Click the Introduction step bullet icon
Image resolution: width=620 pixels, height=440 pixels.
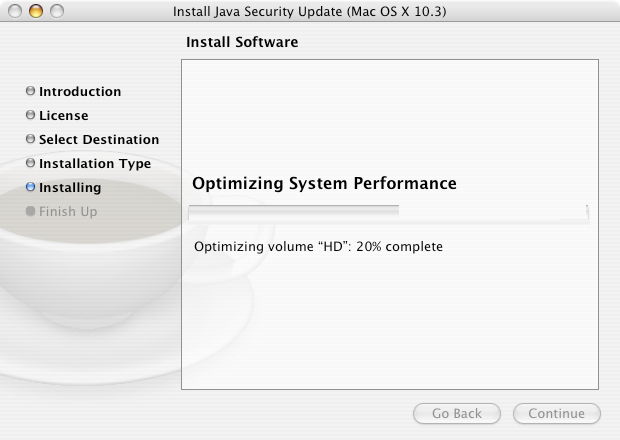click(30, 92)
